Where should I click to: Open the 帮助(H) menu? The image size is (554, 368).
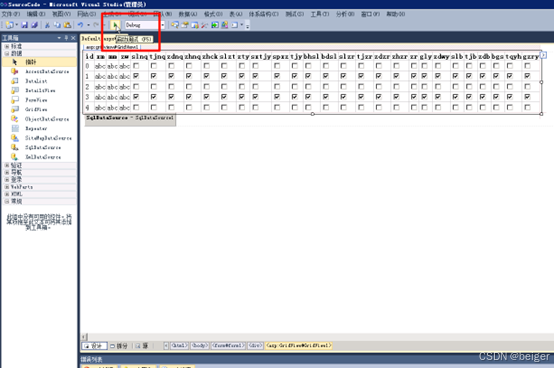coord(396,14)
